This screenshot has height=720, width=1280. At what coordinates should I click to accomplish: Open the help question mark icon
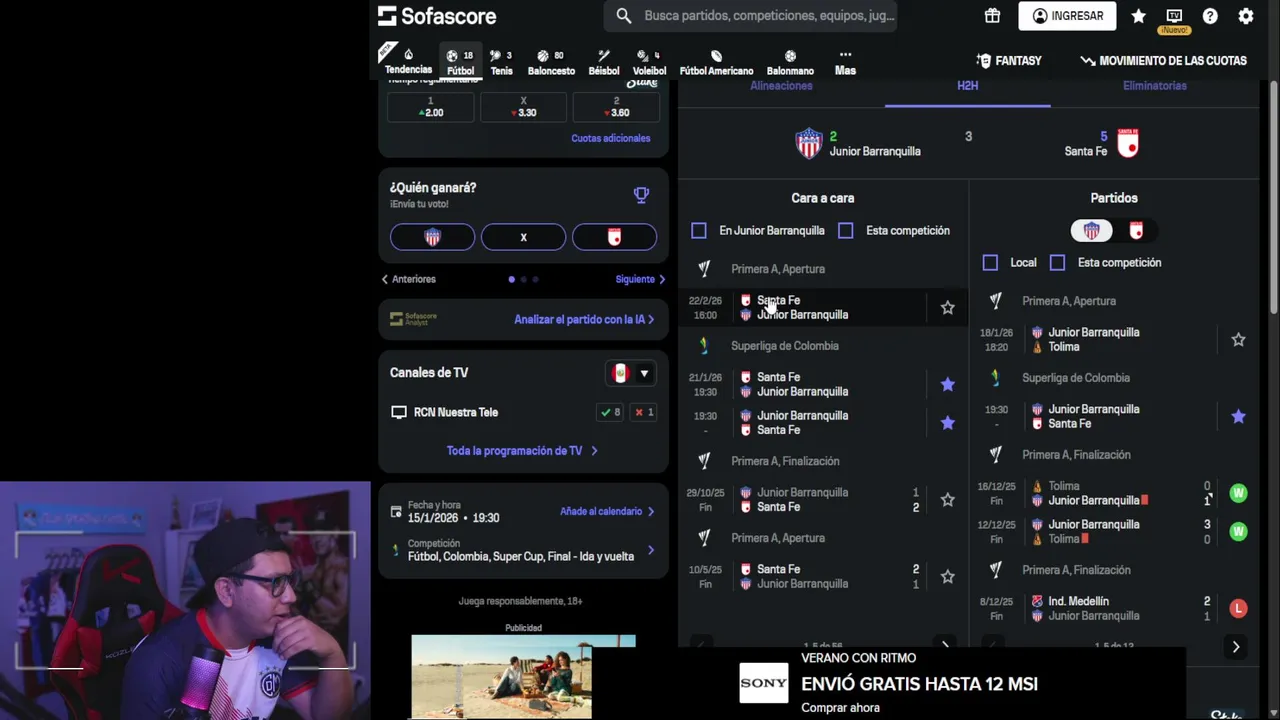(x=1210, y=16)
